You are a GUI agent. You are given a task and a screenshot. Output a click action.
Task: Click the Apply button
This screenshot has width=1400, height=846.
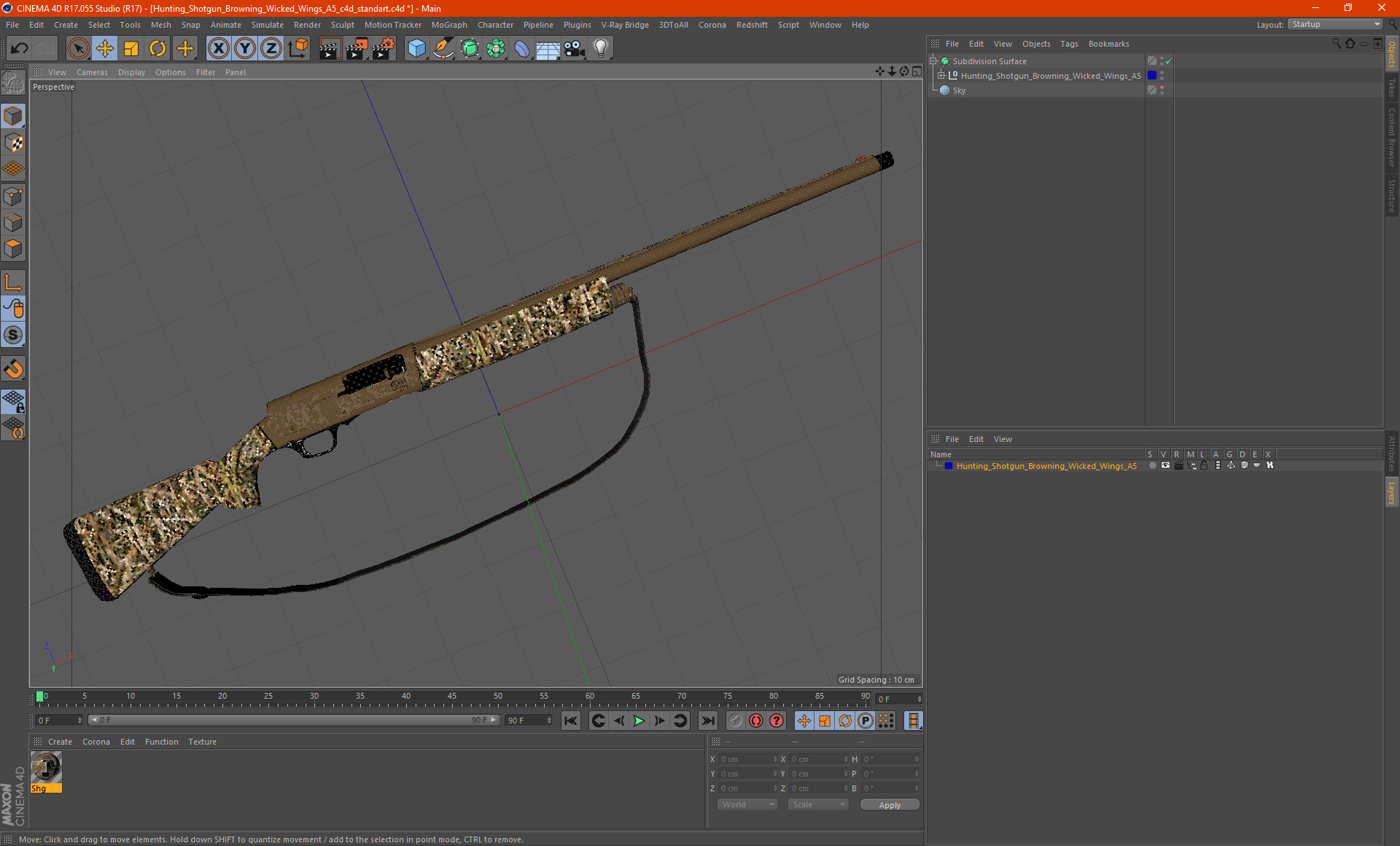tap(890, 805)
